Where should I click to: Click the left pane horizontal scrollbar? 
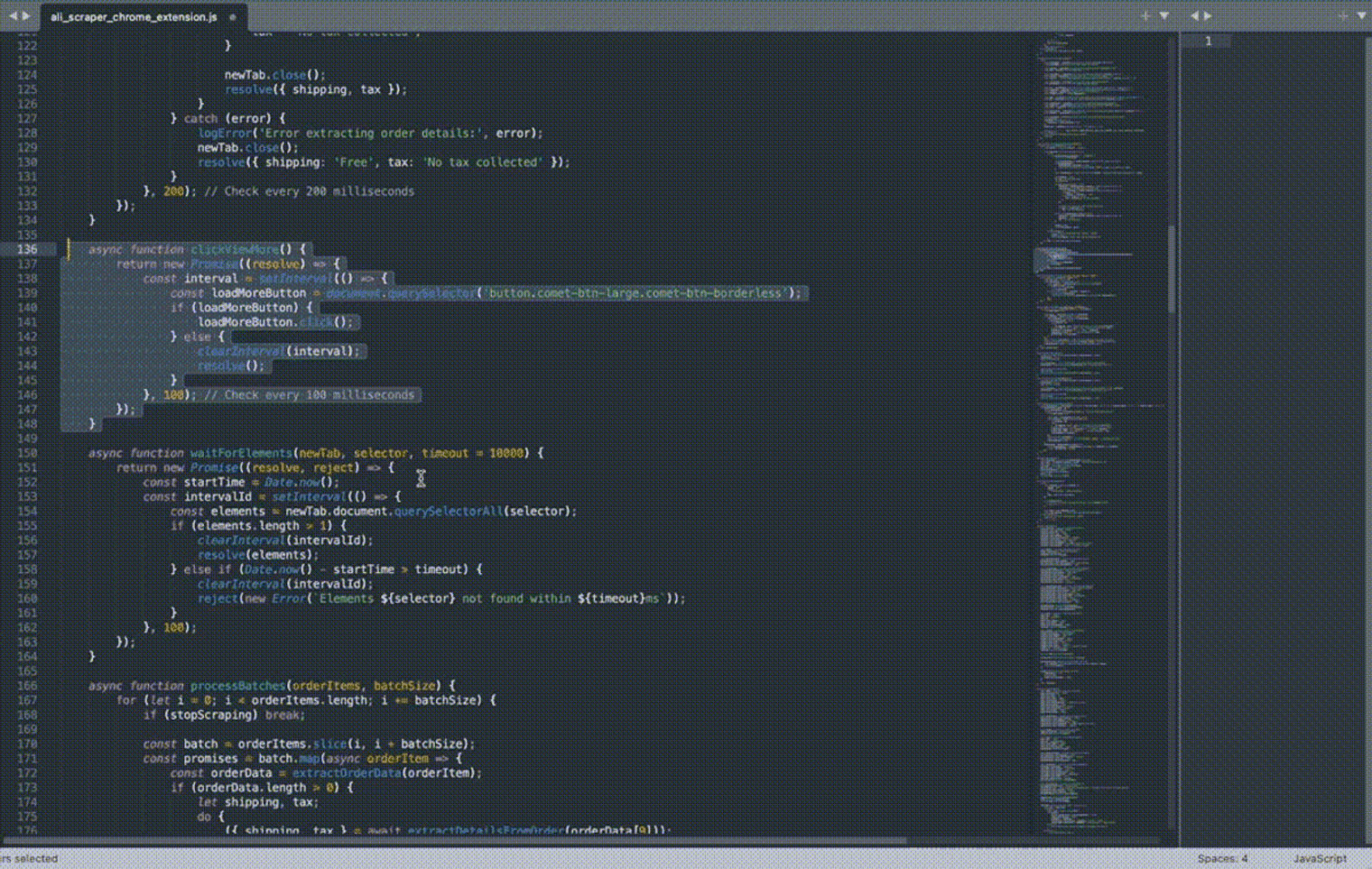453,840
